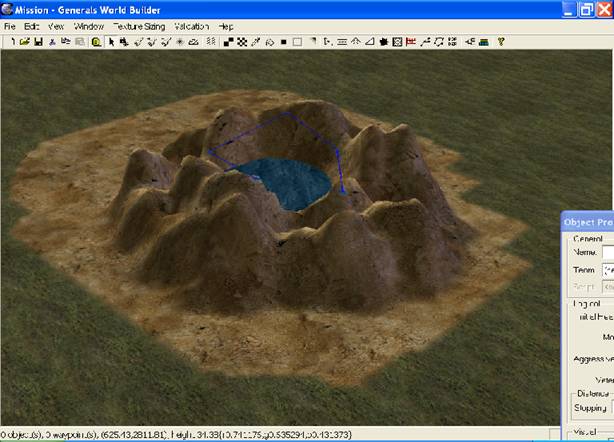Click the patterned square icon left of the red flag
The height and width of the screenshot is (442, 614).
(x=397, y=41)
